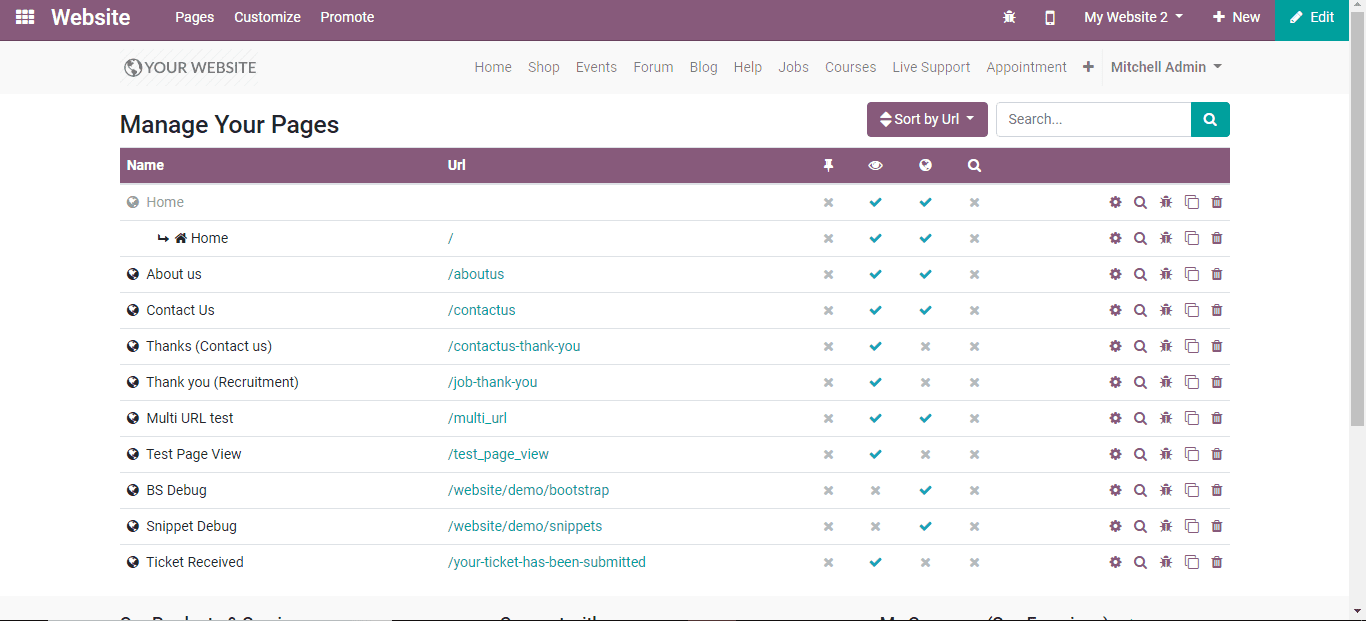The height and width of the screenshot is (621, 1366).
Task: Clone the About us page
Action: coord(1191,274)
